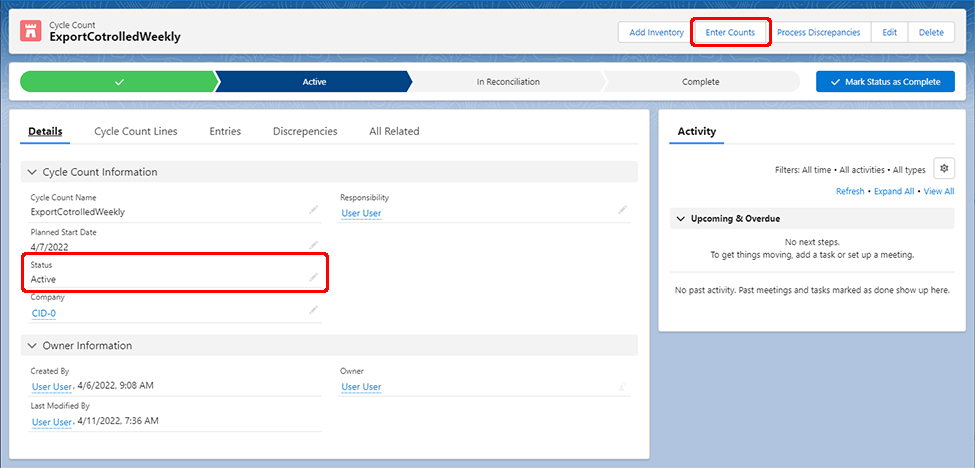The image size is (975, 468).
Task: Click the Enter Counts button
Action: [730, 32]
